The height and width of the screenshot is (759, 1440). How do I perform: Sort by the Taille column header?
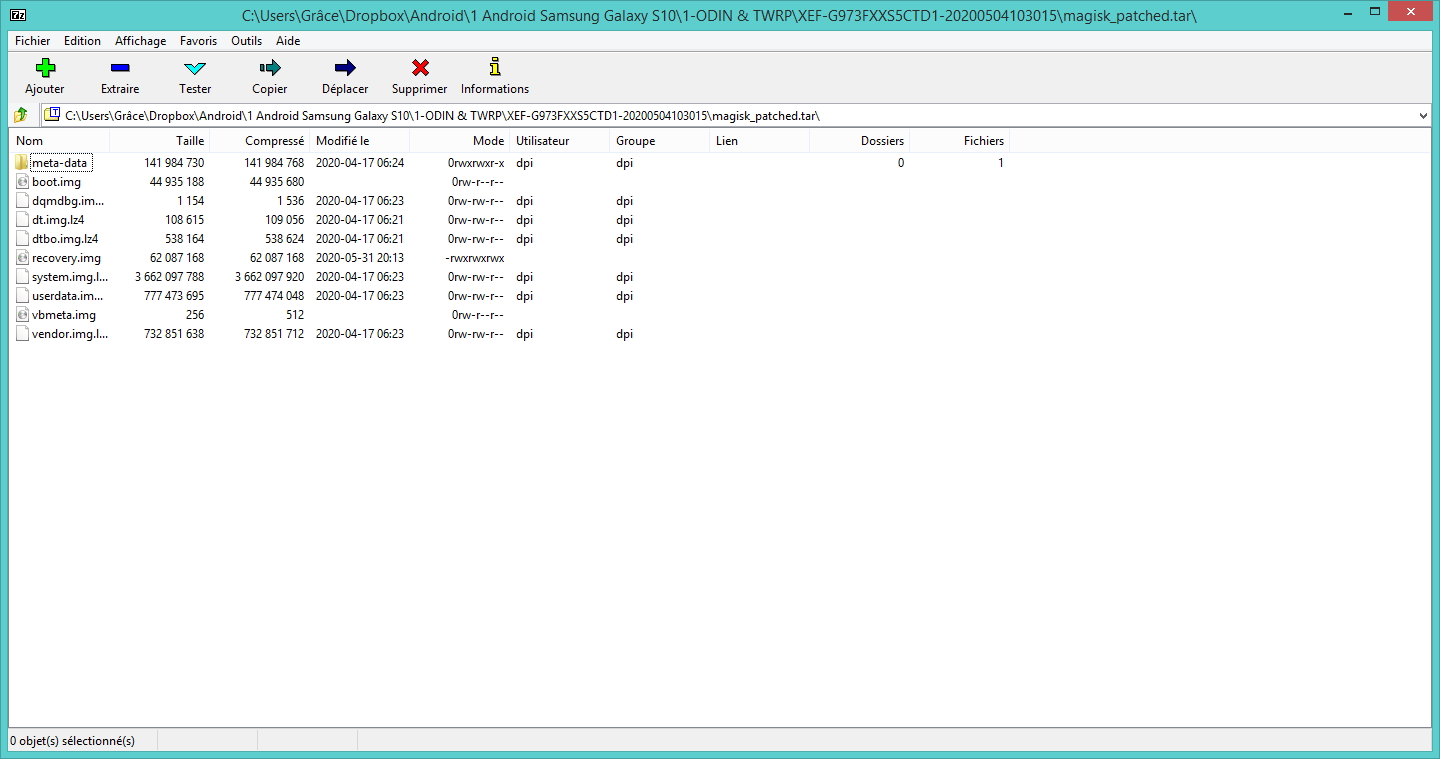(160, 141)
